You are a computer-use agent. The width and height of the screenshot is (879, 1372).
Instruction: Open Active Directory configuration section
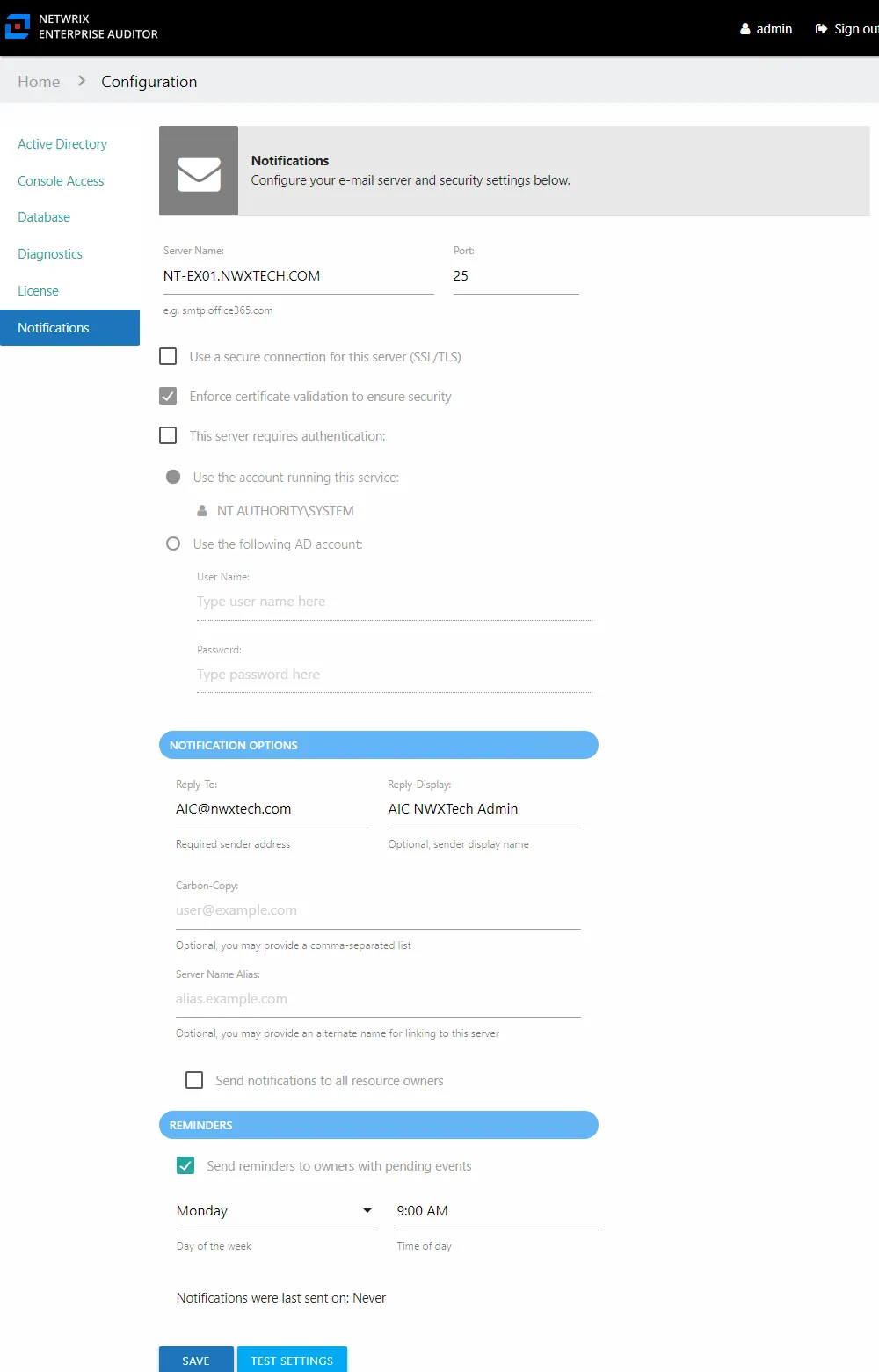point(62,144)
